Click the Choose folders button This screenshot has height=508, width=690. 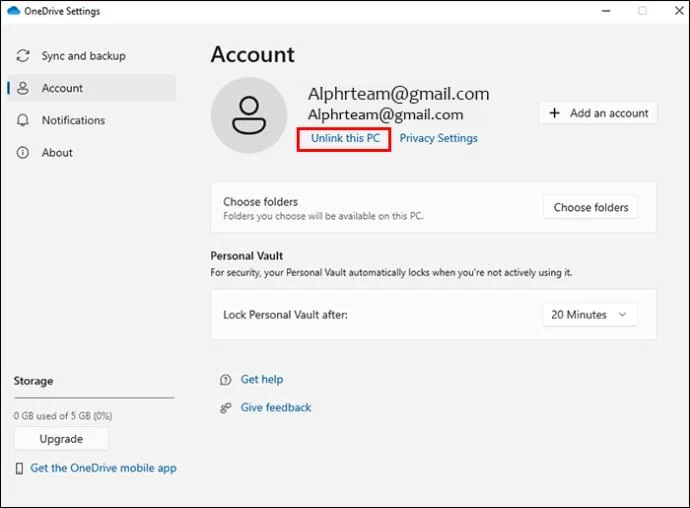coord(591,207)
